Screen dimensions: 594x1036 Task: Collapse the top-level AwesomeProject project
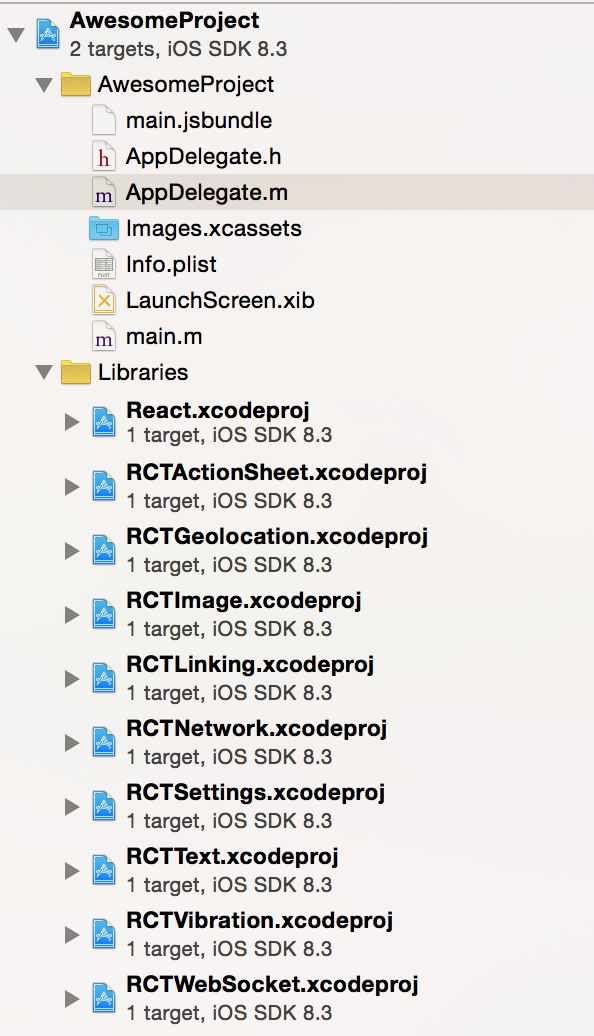click(17, 34)
